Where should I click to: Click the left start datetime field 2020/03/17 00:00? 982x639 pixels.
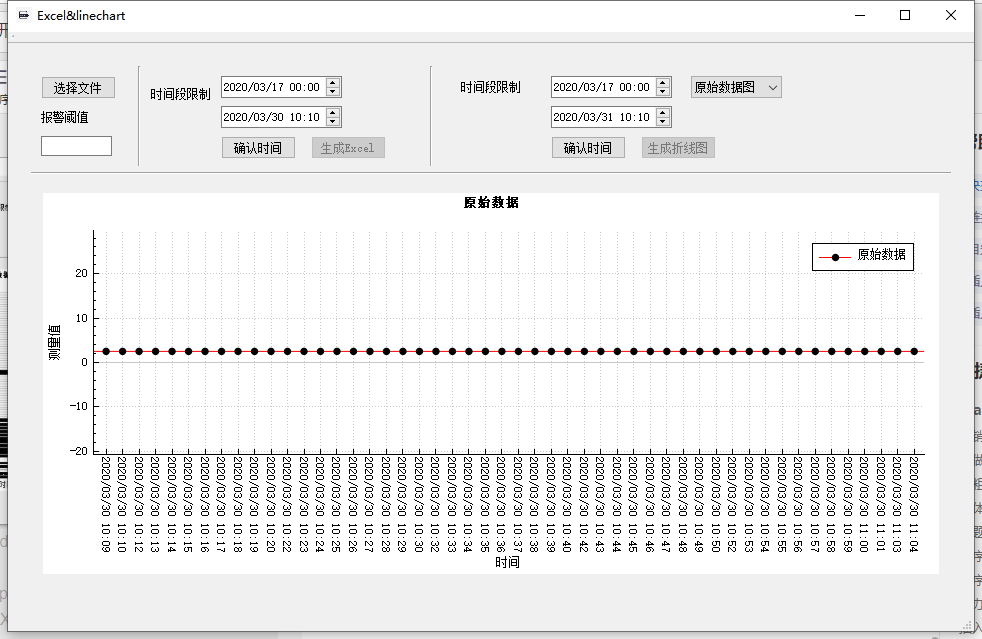click(274, 87)
